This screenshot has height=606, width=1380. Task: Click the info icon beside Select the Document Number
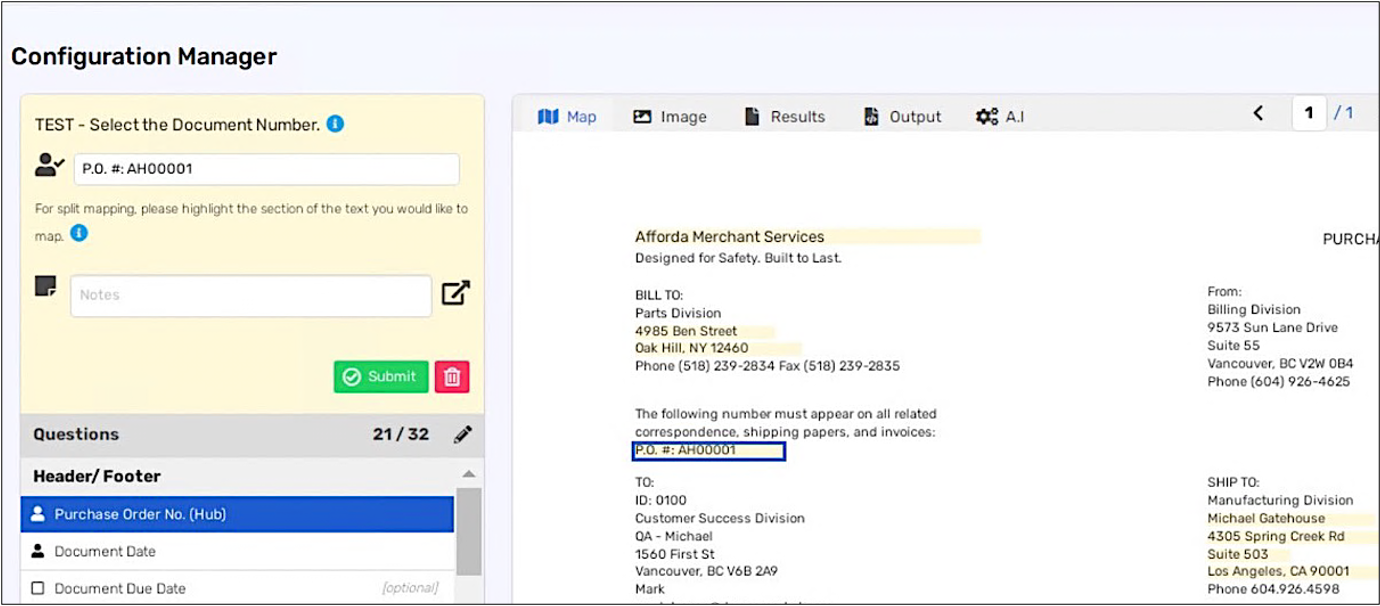(336, 124)
